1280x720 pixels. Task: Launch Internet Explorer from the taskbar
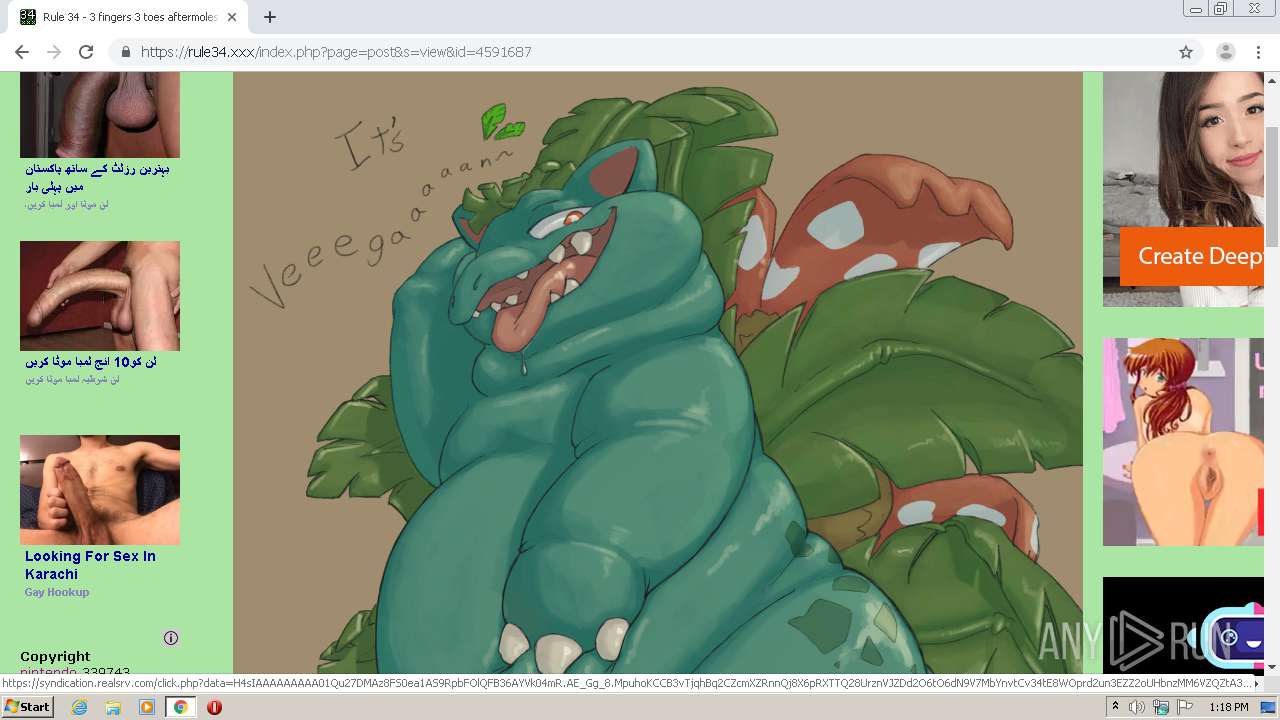(80, 707)
